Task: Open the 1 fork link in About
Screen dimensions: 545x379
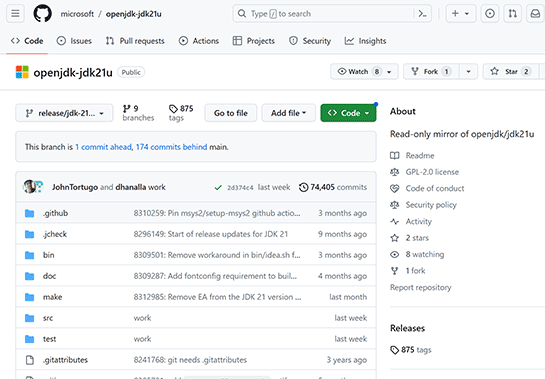Action: pyautogui.click(x=415, y=271)
